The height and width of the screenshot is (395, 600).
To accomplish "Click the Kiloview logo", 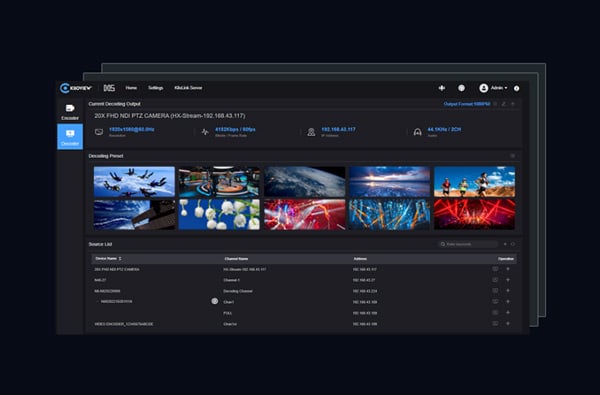I will [x=76, y=88].
